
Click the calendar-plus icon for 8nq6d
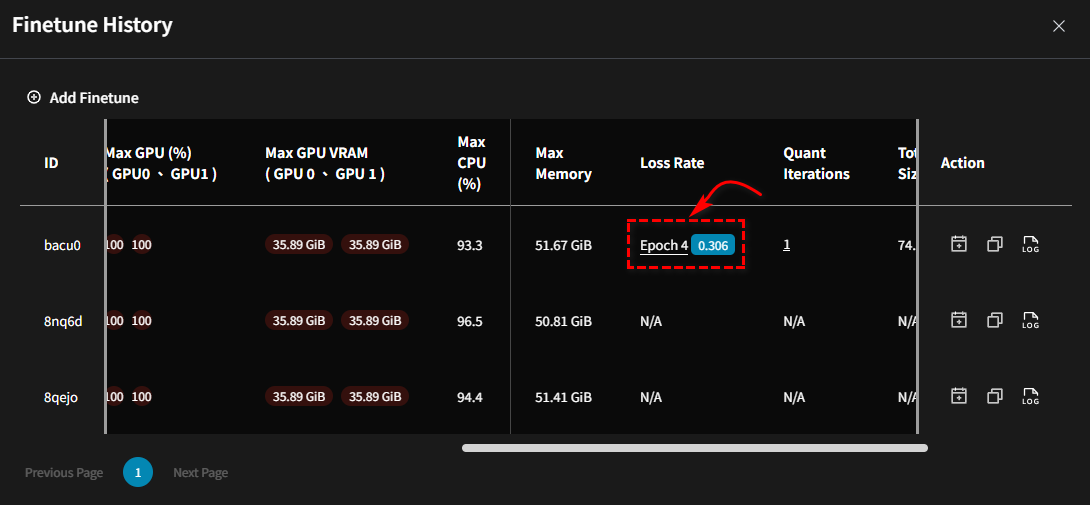(x=958, y=320)
